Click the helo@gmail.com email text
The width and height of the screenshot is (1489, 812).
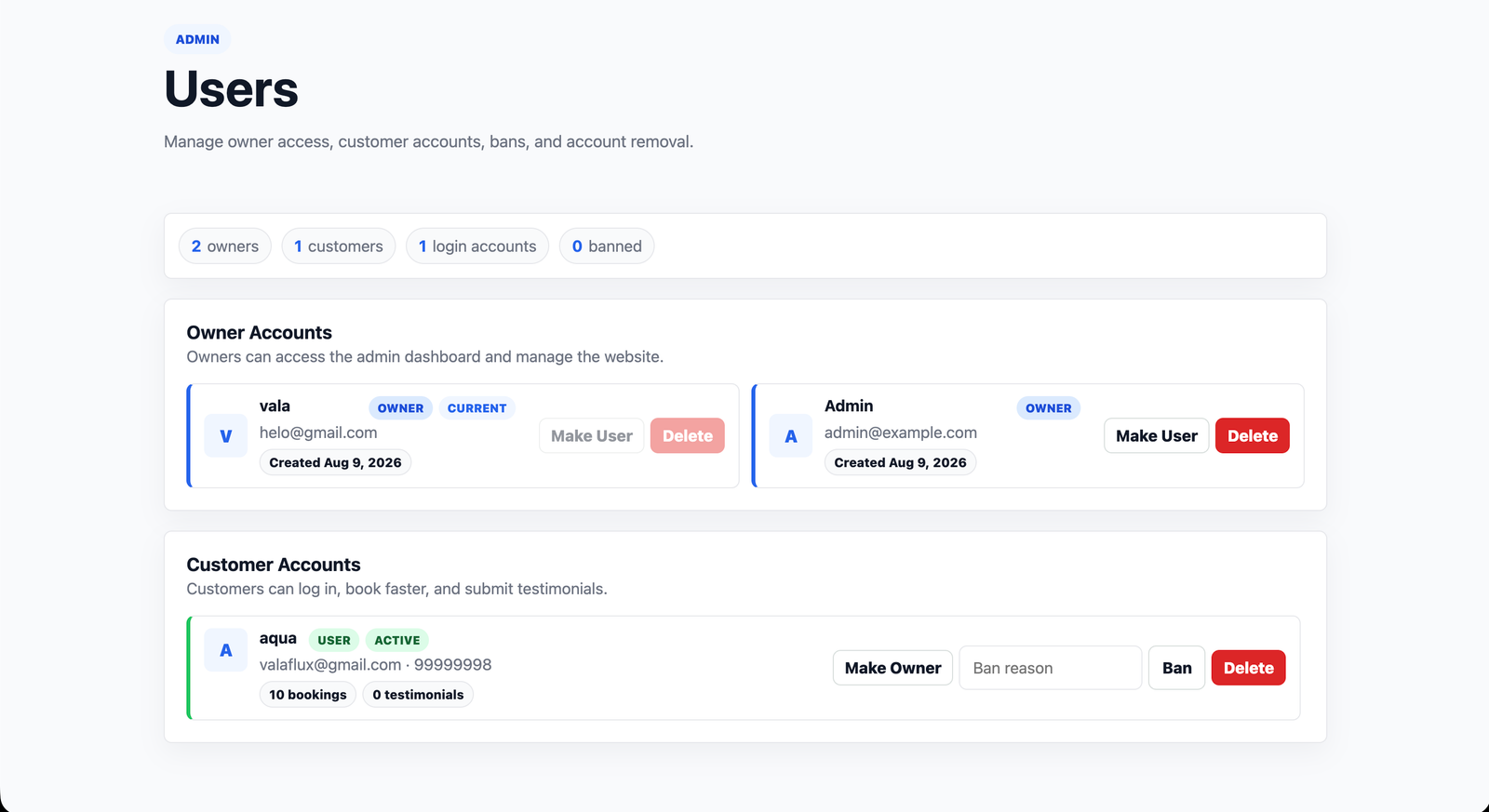(318, 433)
